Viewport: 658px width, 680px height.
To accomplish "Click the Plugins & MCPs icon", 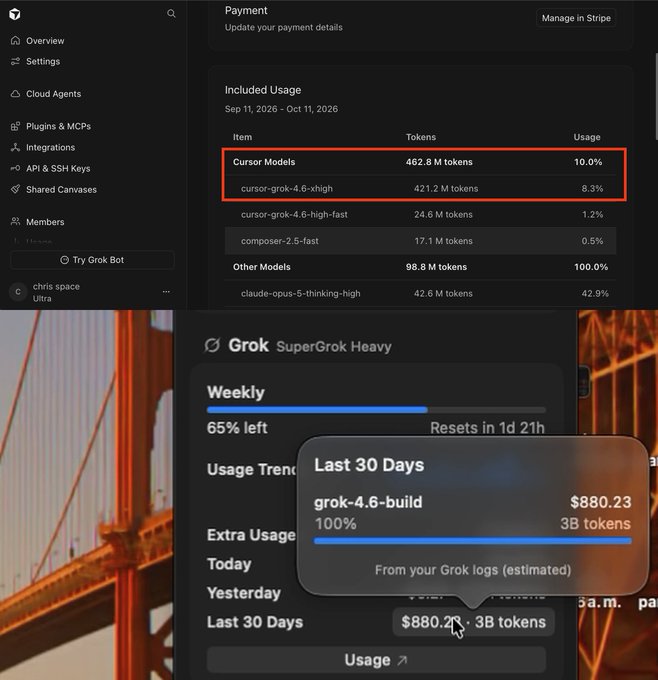I will pos(16,126).
